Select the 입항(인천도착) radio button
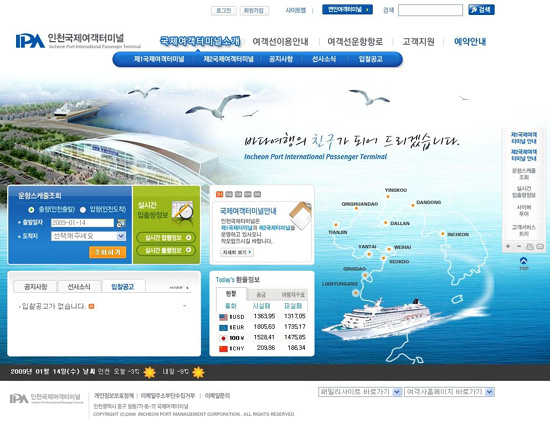 pos(83,209)
